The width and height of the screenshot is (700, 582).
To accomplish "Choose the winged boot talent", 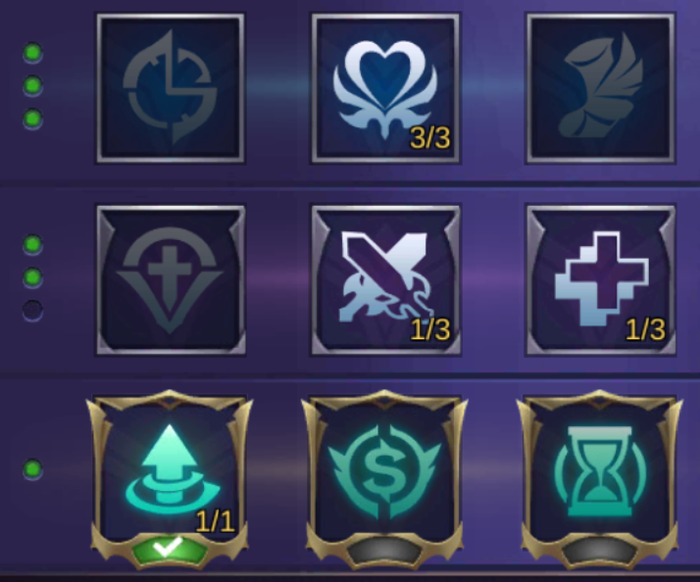I will pyautogui.click(x=600, y=88).
